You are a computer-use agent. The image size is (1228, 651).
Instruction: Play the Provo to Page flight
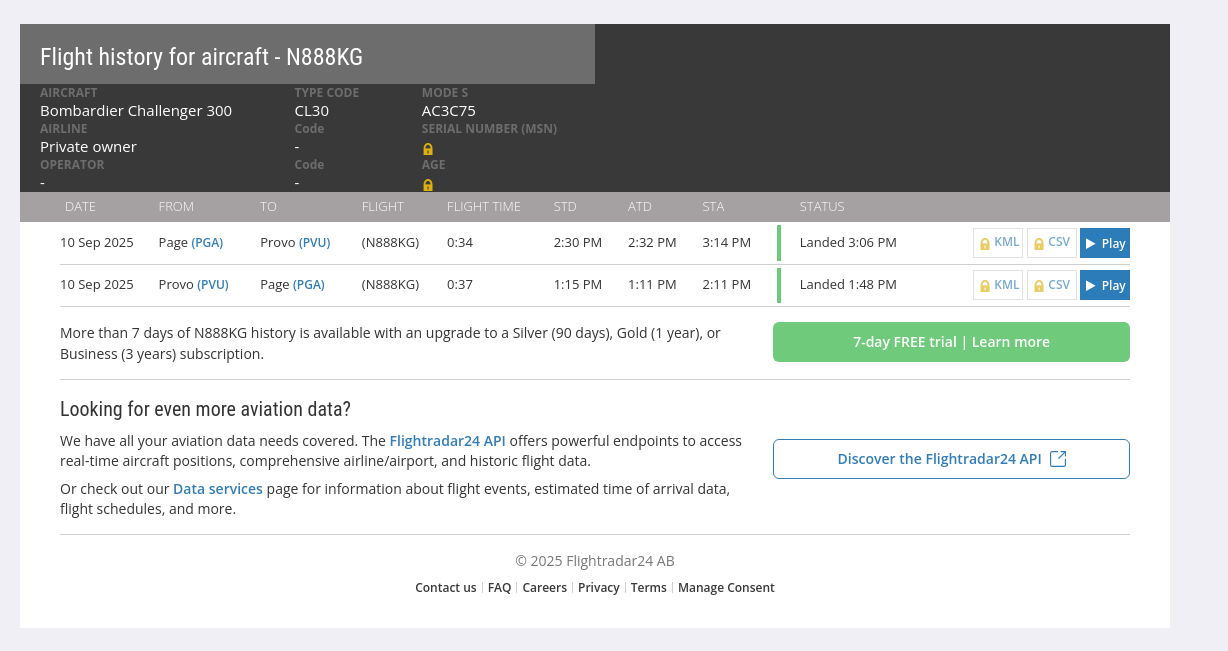coord(1105,285)
